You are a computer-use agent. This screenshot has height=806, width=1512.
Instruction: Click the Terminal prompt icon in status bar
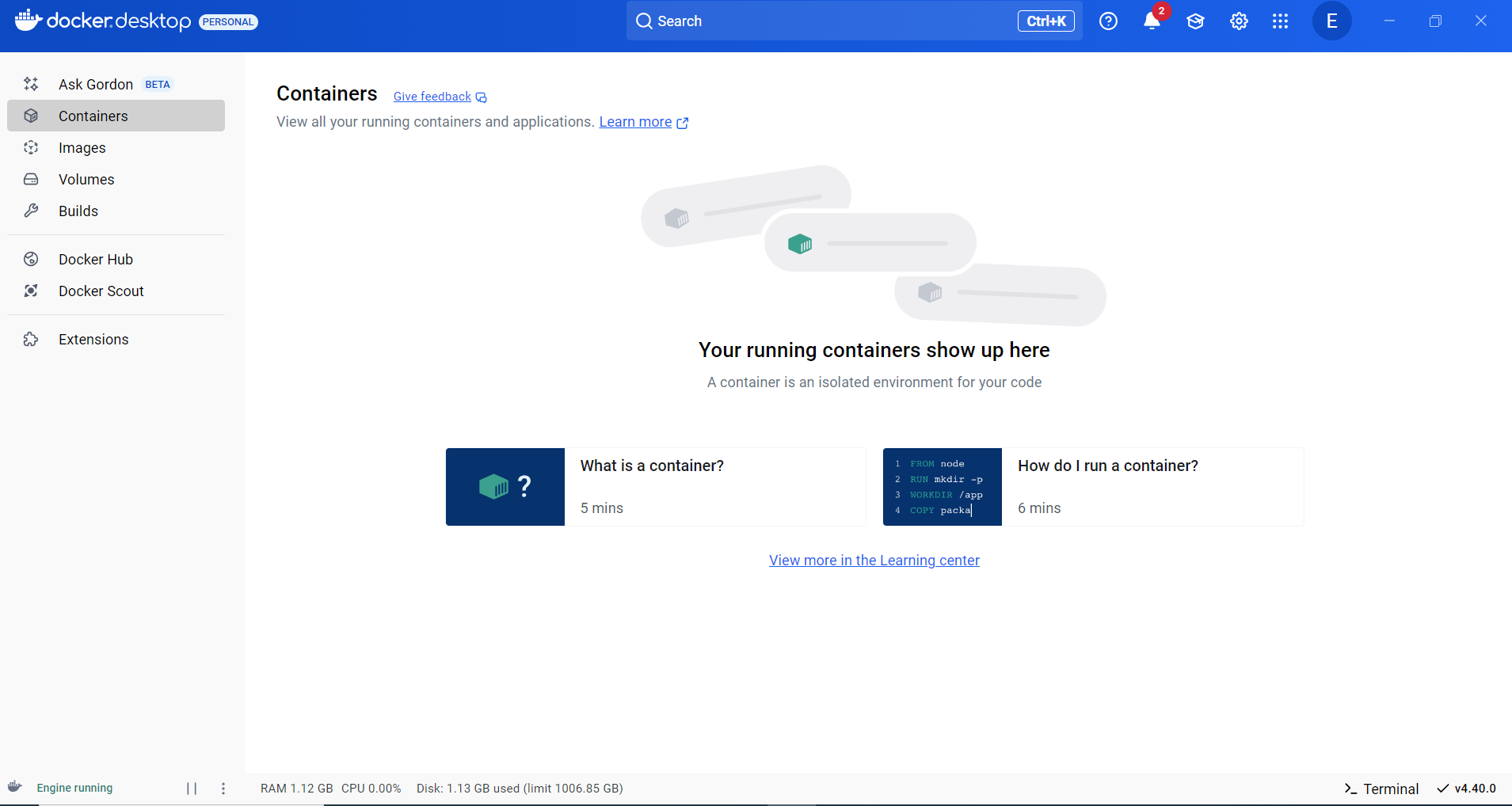point(1350,789)
